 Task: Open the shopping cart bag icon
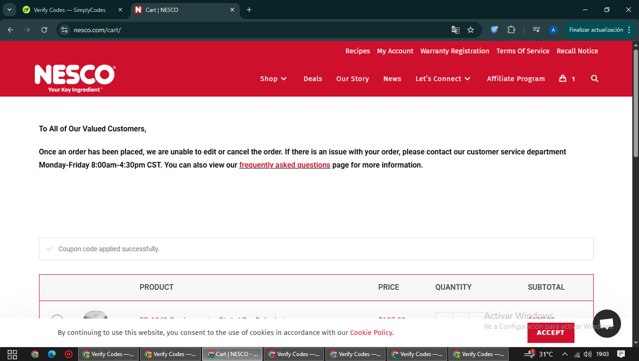coord(562,78)
